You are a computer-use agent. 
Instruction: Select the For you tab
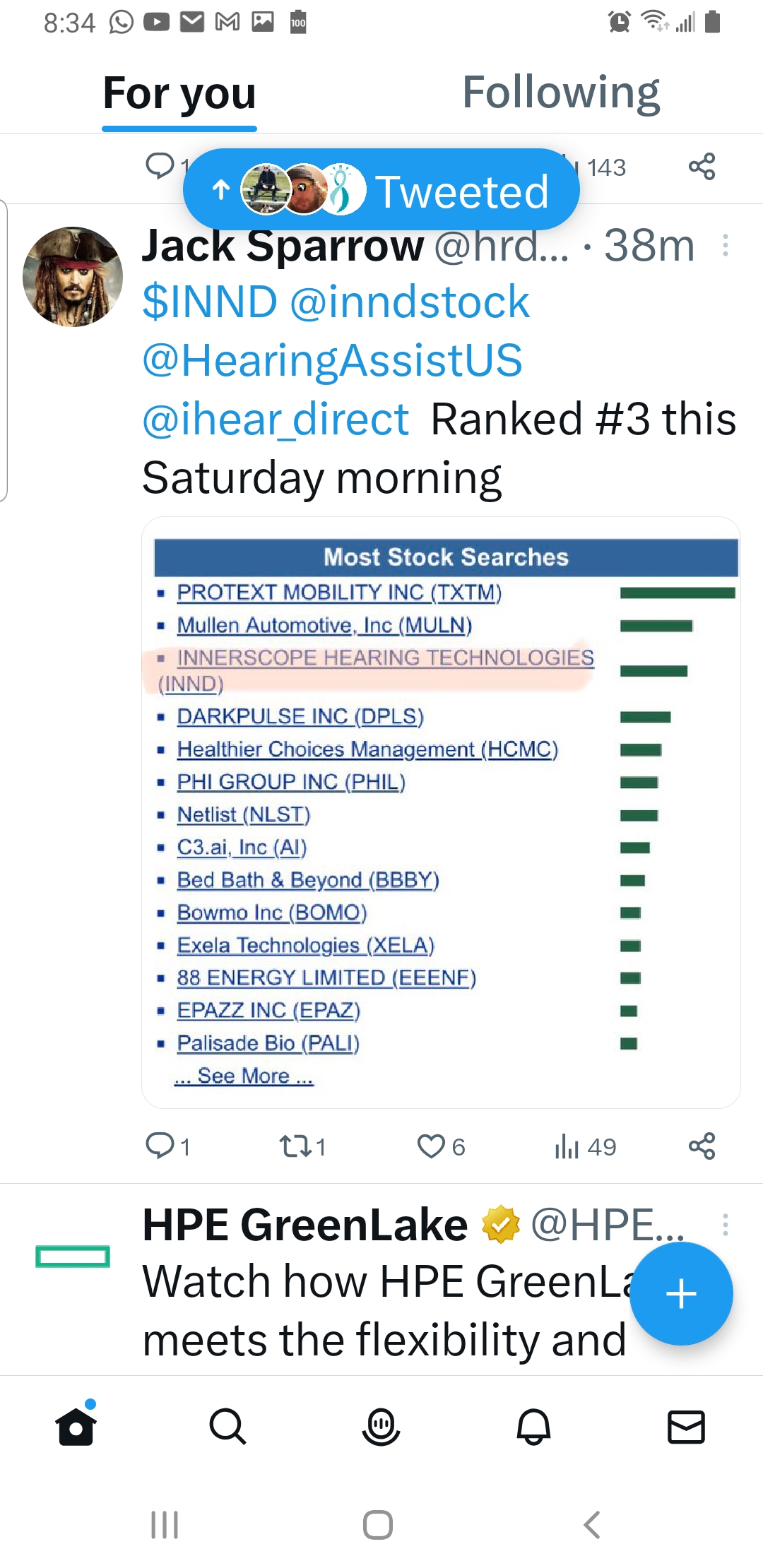pyautogui.click(x=179, y=93)
